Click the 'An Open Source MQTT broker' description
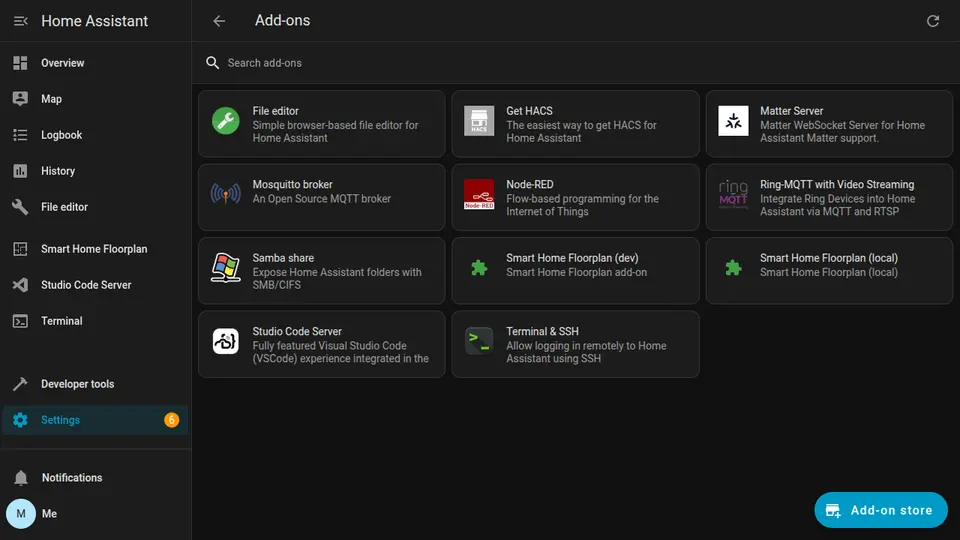Viewport: 960px width, 540px height. (321, 198)
